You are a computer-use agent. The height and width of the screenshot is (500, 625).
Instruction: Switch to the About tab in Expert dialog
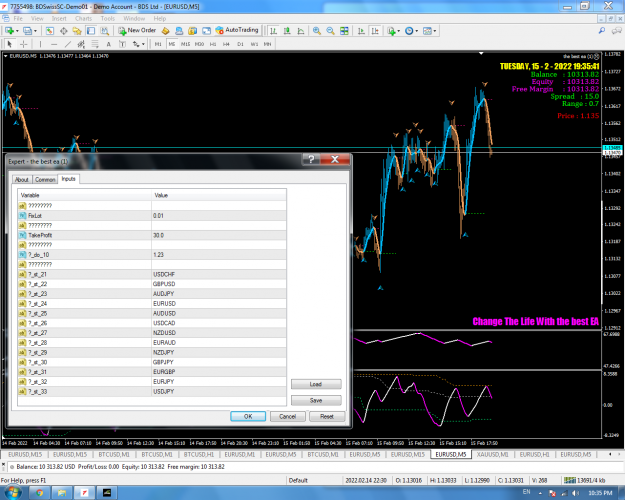click(x=22, y=179)
